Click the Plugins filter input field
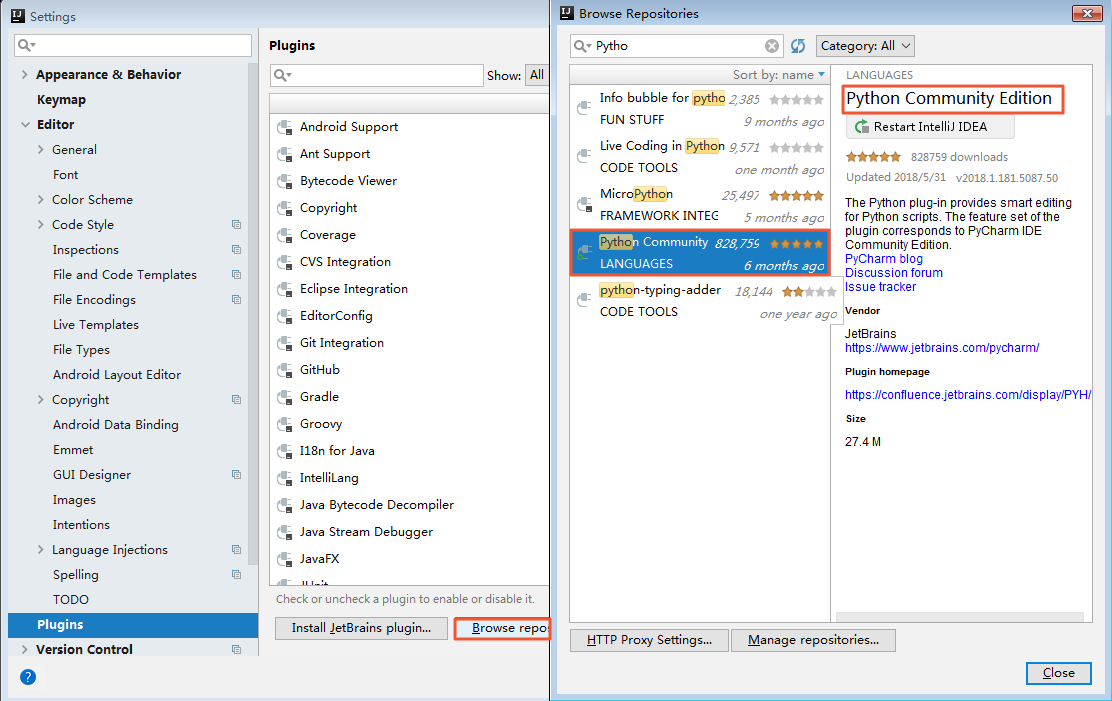1112x701 pixels. (x=377, y=75)
